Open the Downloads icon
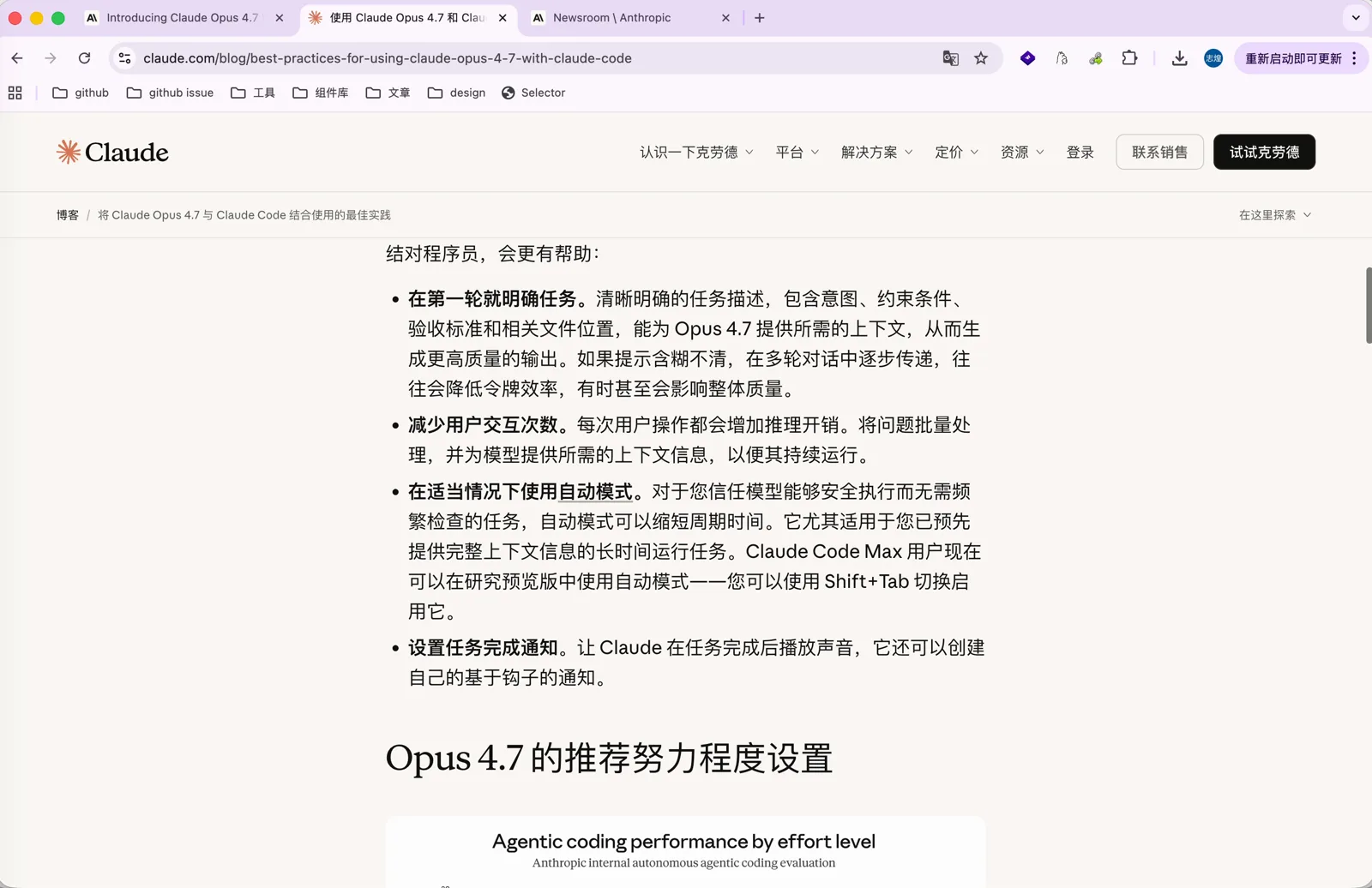This screenshot has height=888, width=1372. [1179, 58]
